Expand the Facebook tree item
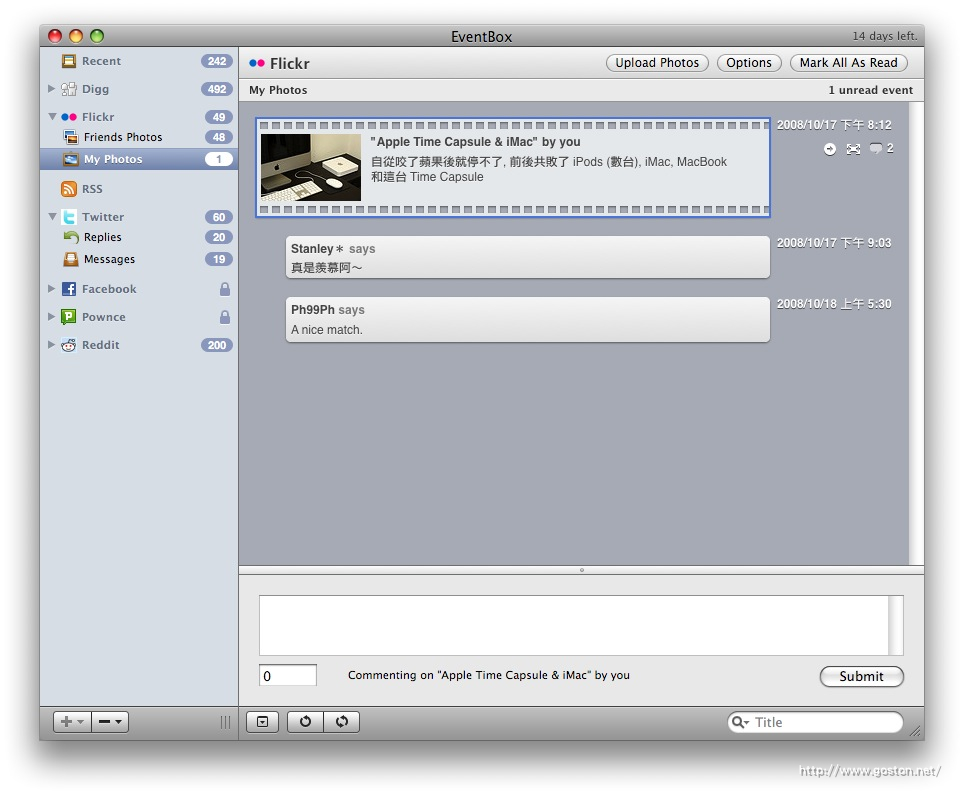Image resolution: width=964 pixels, height=795 pixels. [x=52, y=289]
